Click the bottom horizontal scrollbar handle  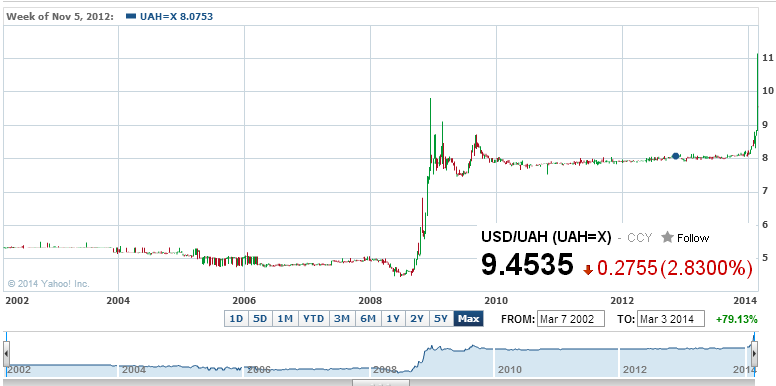[x=381, y=383]
